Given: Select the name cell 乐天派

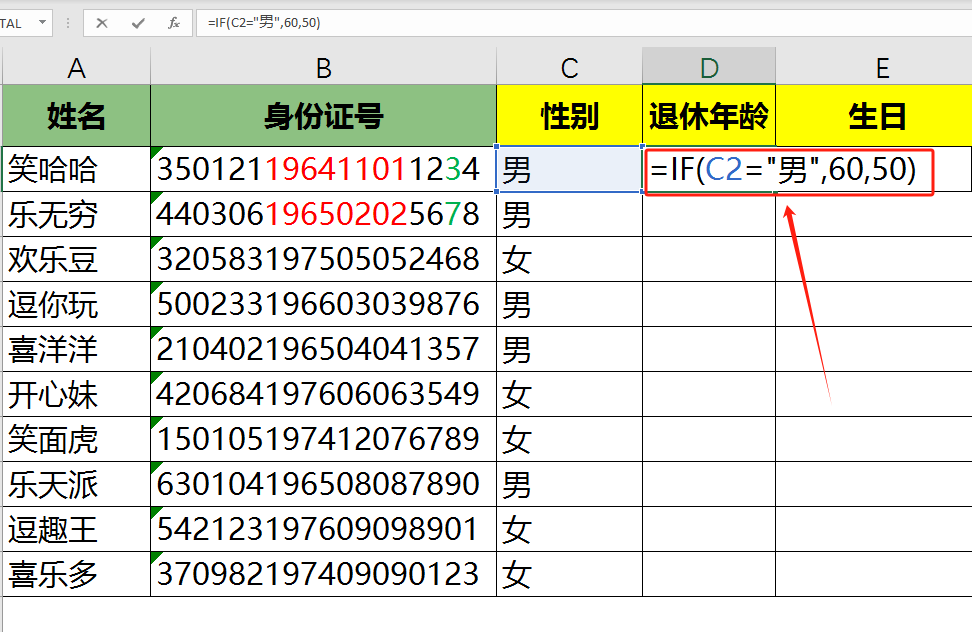Looking at the screenshot, I should coord(76,484).
